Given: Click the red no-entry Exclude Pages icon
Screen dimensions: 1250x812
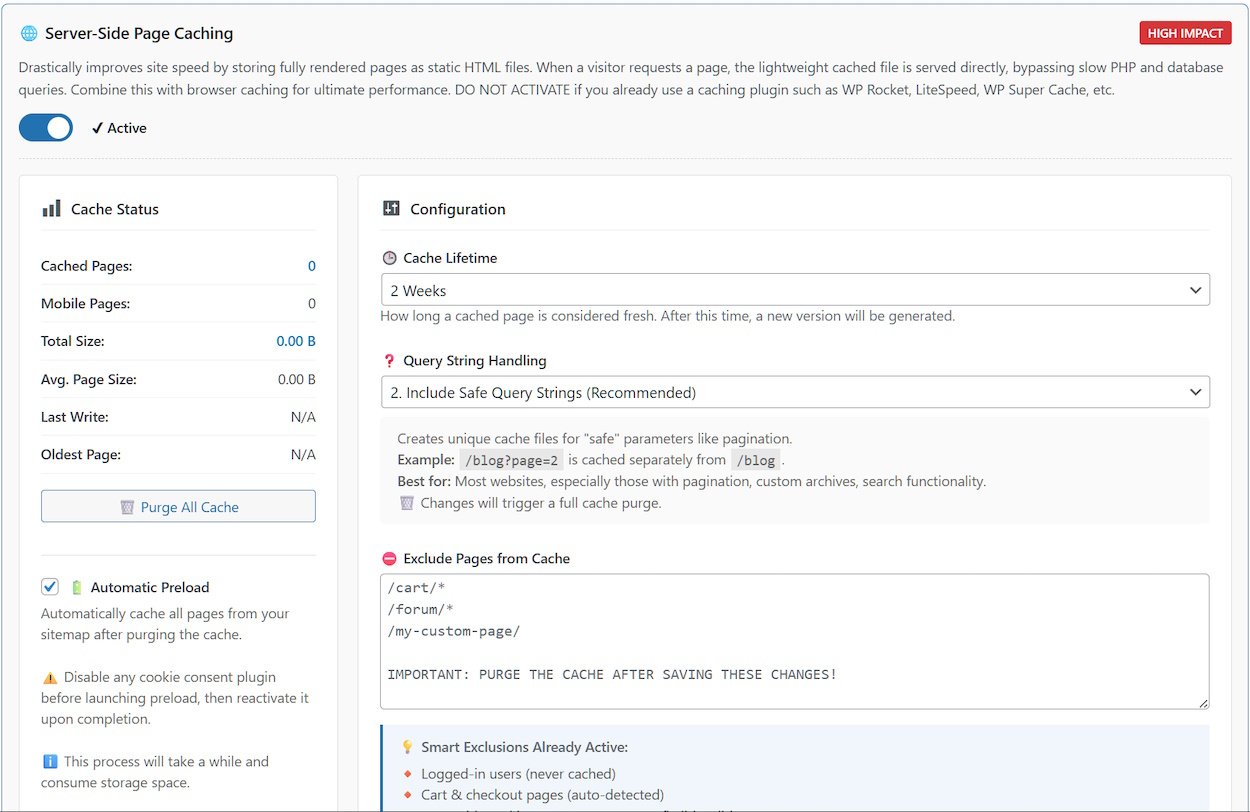Looking at the screenshot, I should tap(389, 559).
